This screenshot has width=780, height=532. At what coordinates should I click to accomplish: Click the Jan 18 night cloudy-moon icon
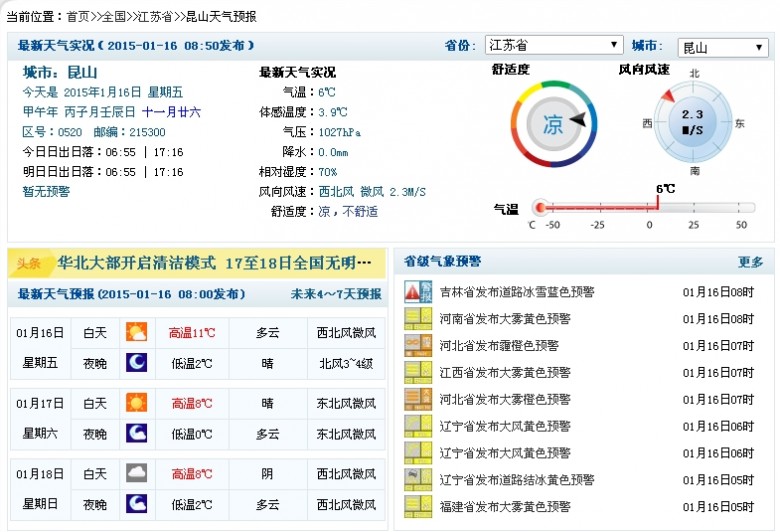click(x=135, y=504)
